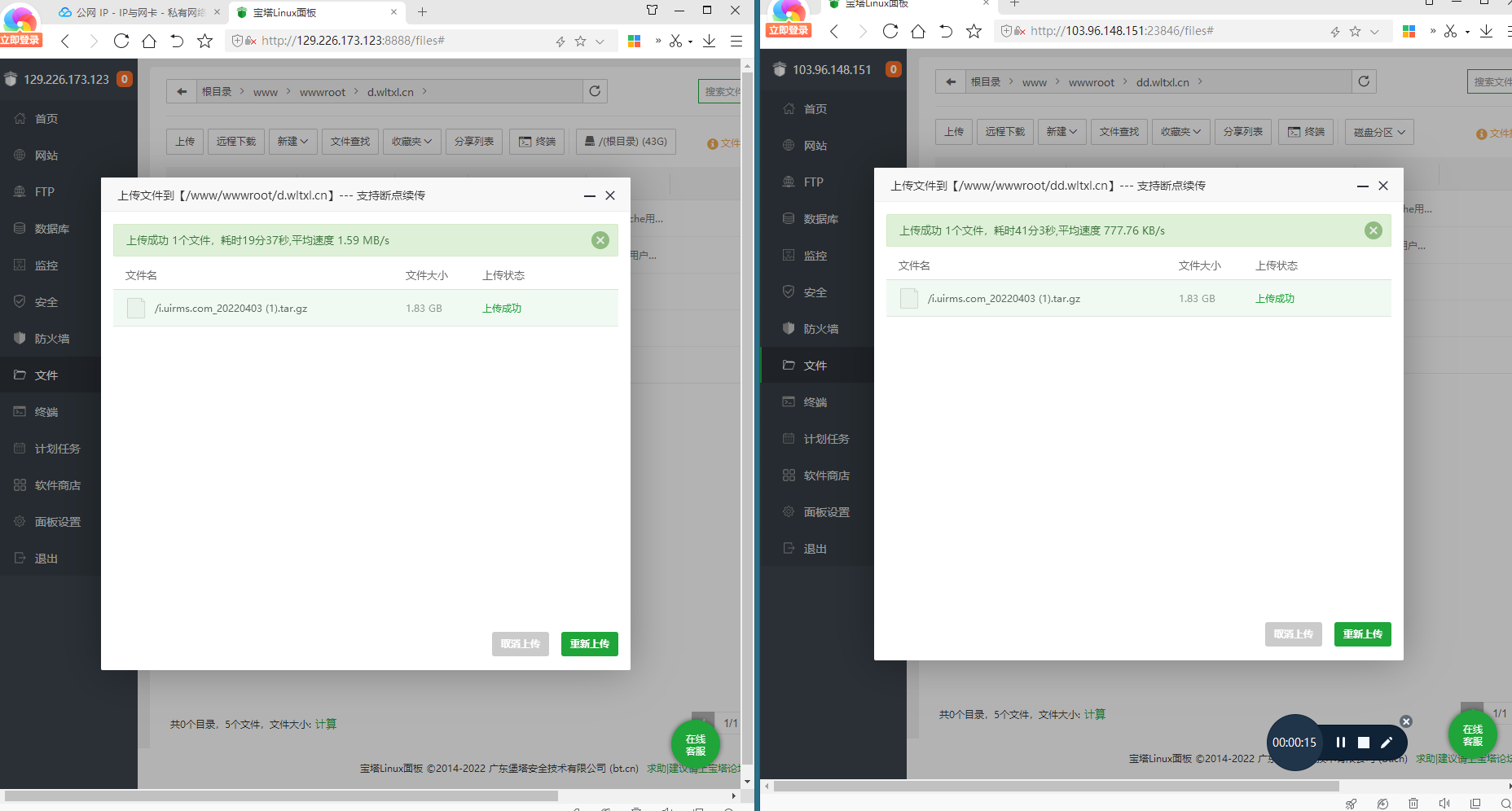This screenshot has width=1512, height=811.
Task: Expand the address history chevron in 103.96.148.151 address bar
Action: [x=1374, y=32]
